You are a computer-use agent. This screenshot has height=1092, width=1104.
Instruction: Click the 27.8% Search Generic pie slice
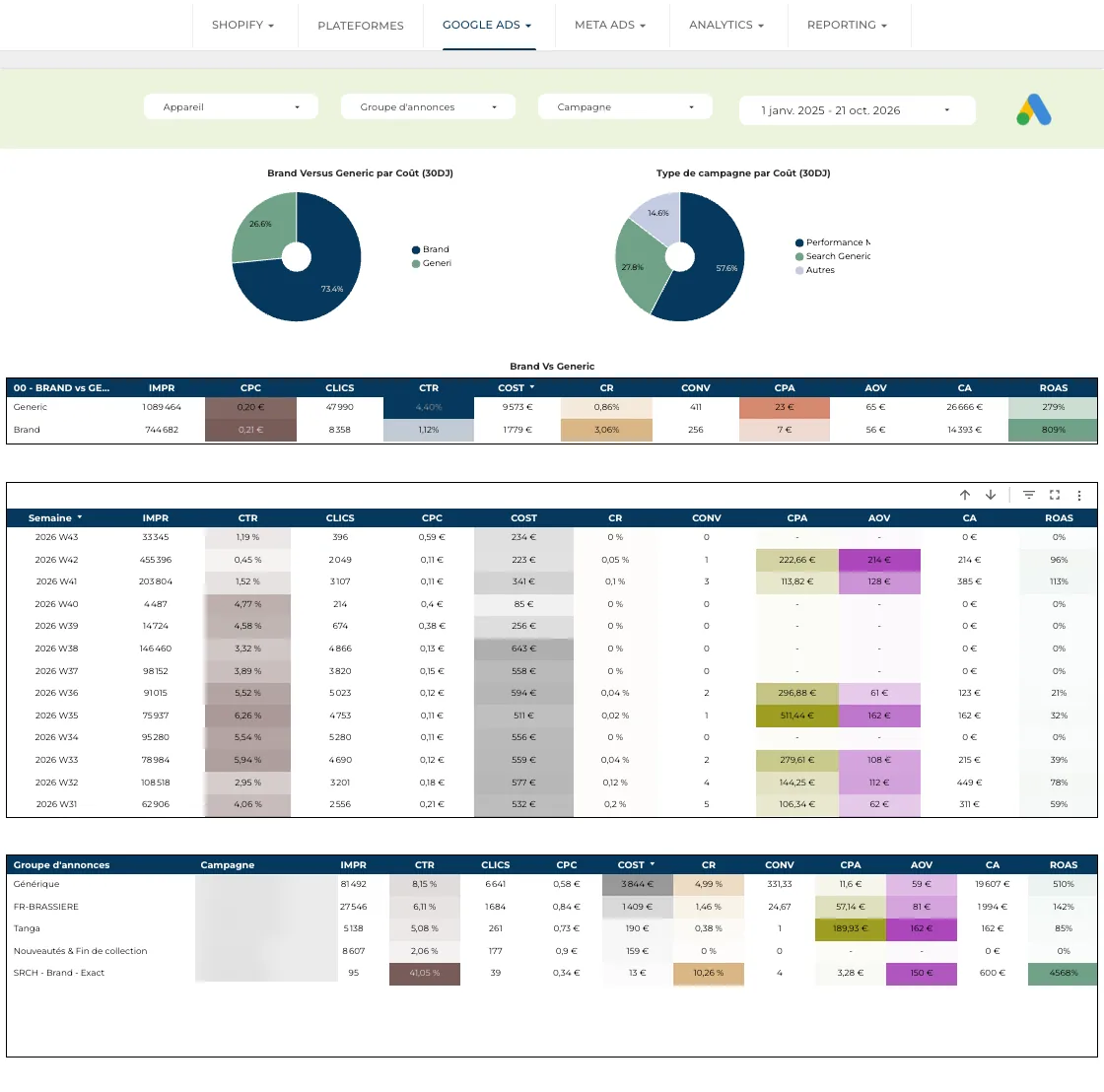click(637, 267)
